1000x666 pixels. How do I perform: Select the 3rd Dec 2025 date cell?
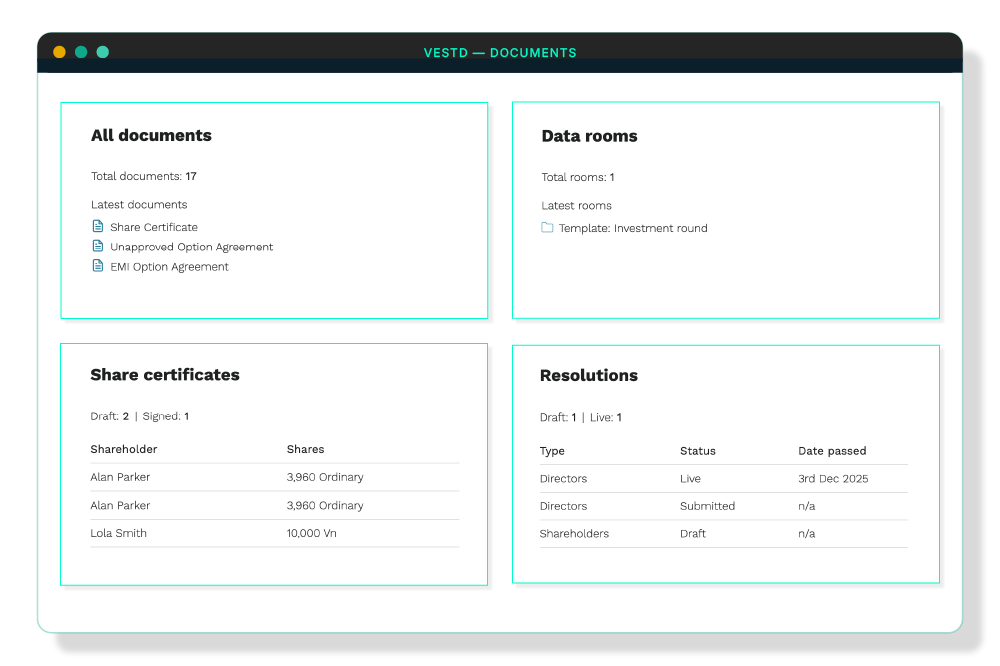click(x=834, y=478)
